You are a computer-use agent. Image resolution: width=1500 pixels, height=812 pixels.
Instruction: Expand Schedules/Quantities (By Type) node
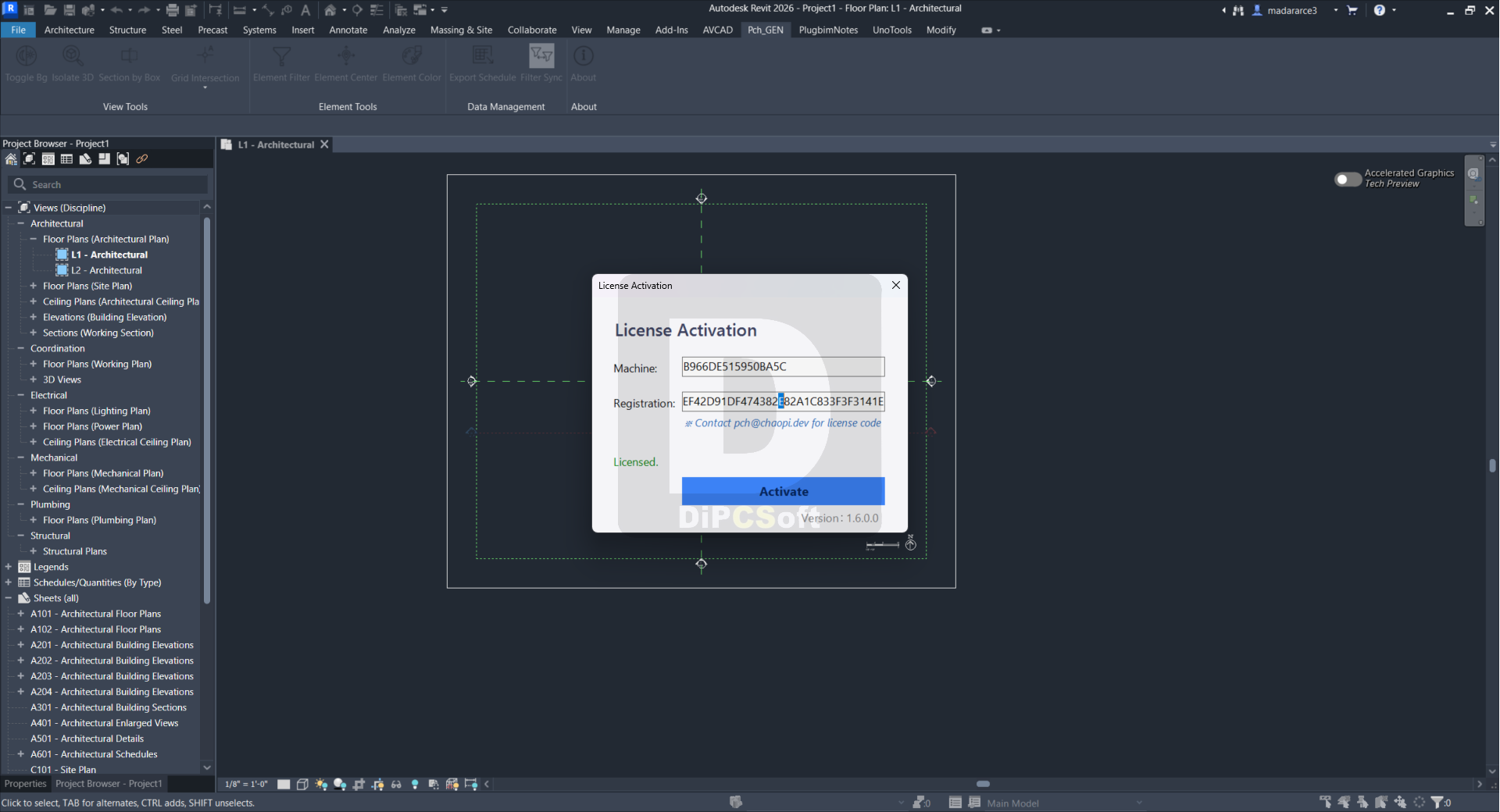coord(9,582)
